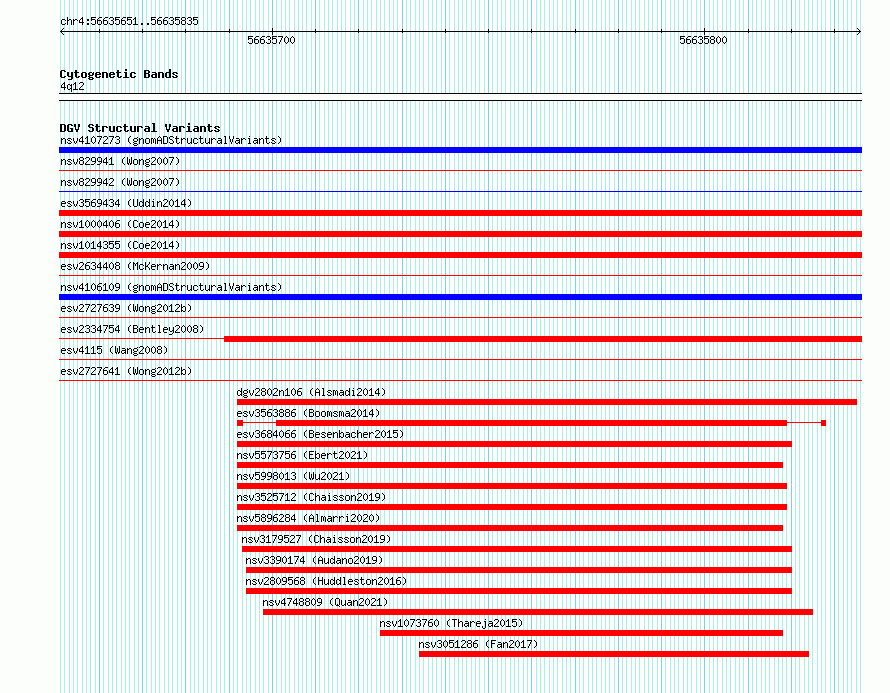Click the red bar of nsv5896284
This screenshot has height=693, width=890.
pos(510,528)
